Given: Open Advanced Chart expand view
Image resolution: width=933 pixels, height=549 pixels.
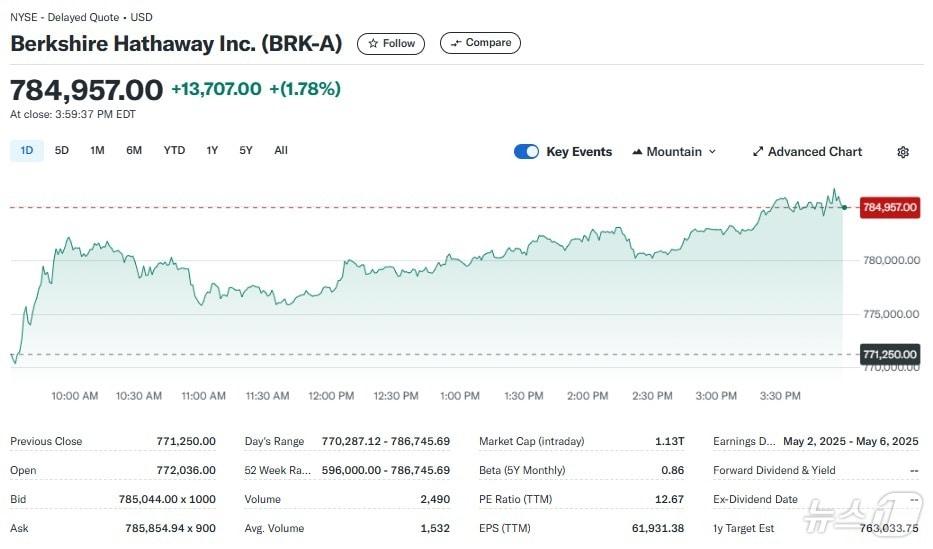Looking at the screenshot, I should click(x=807, y=152).
